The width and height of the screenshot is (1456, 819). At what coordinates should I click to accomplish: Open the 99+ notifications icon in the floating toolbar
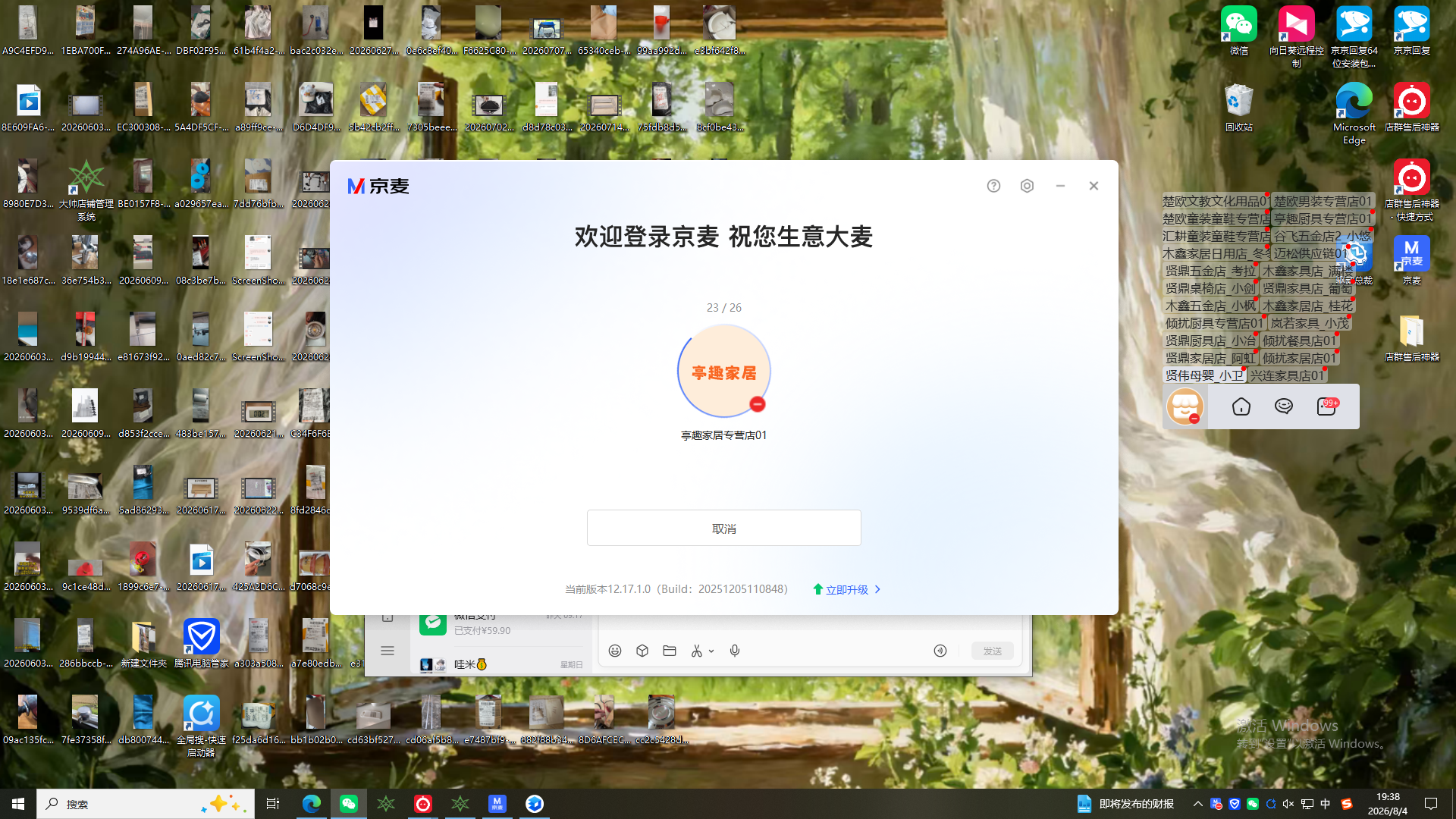pyautogui.click(x=1327, y=406)
